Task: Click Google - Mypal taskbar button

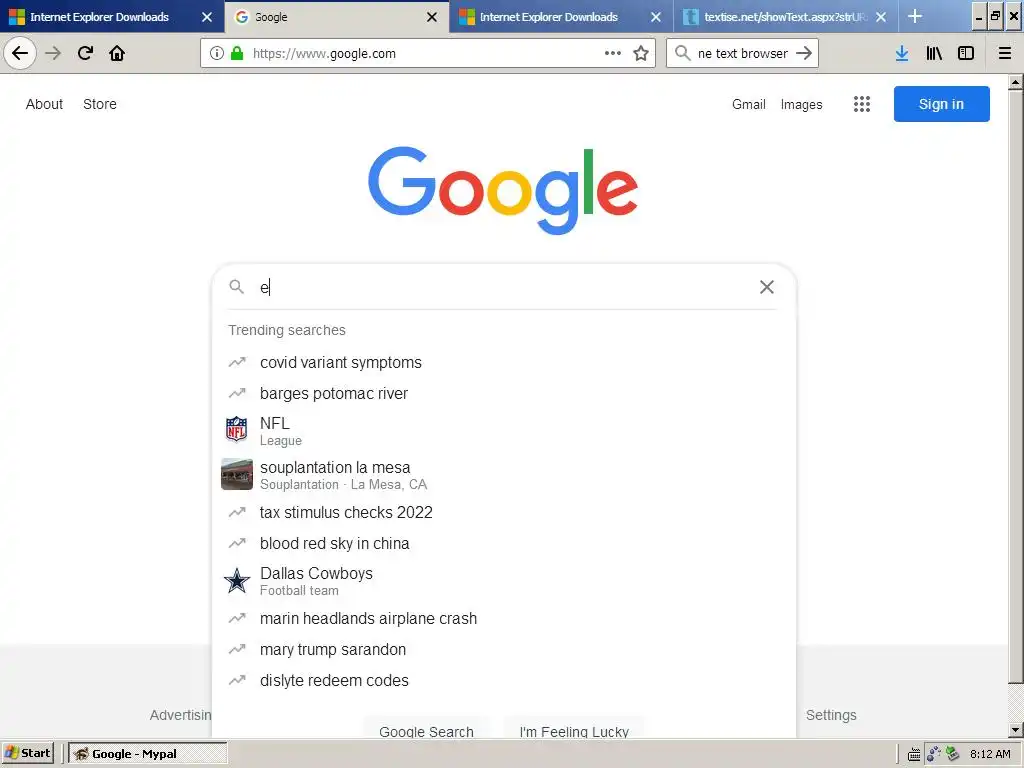Action: (x=148, y=754)
